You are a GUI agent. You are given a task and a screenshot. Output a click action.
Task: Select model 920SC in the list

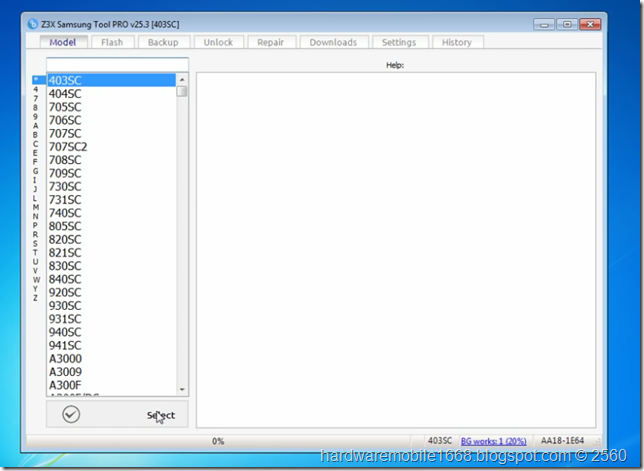111,292
